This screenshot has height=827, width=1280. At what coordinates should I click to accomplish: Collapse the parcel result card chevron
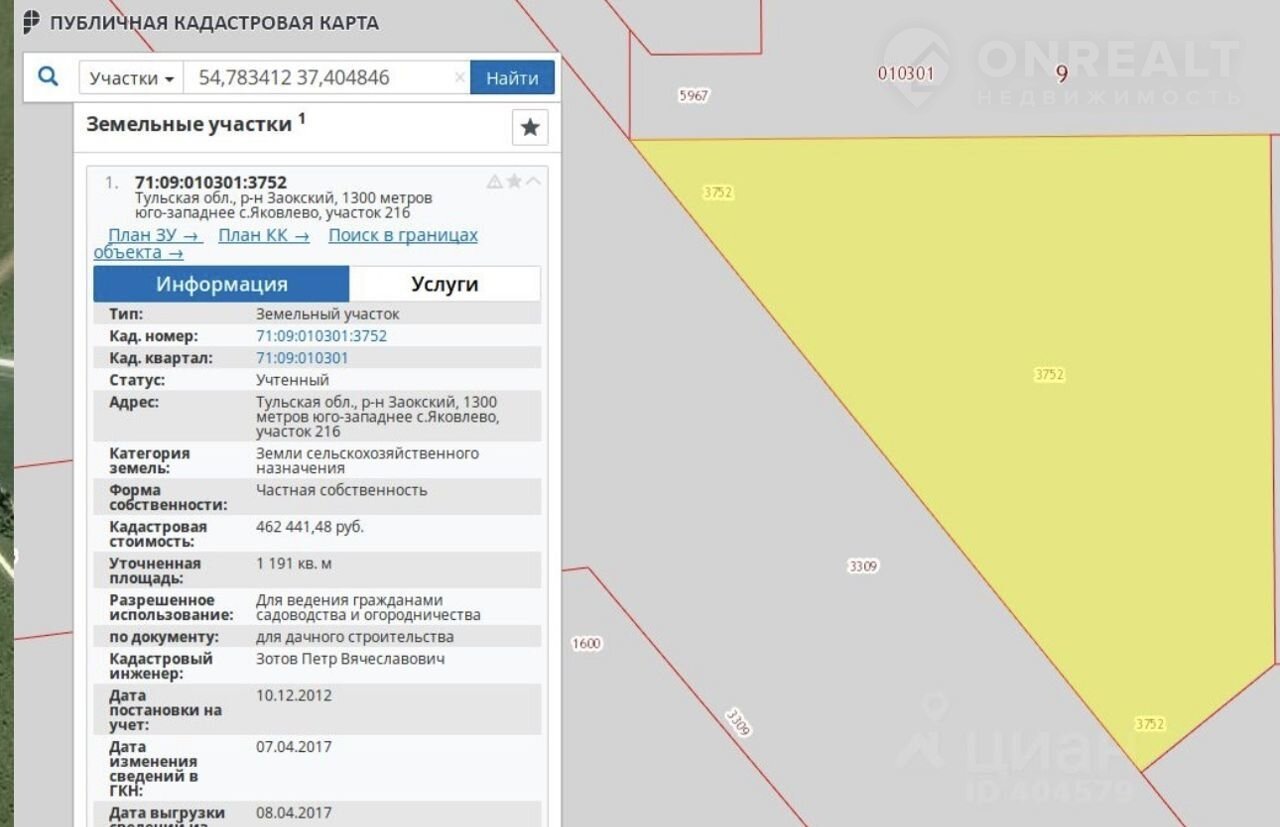(534, 181)
